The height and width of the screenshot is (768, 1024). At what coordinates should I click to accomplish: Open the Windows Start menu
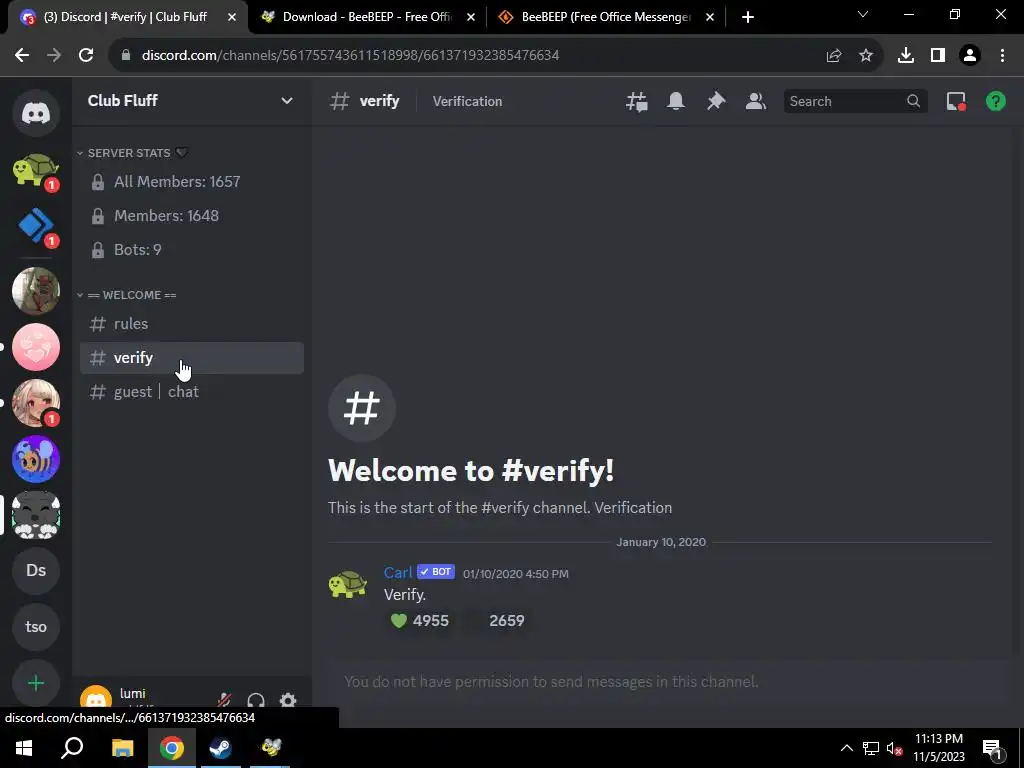[x=24, y=748]
